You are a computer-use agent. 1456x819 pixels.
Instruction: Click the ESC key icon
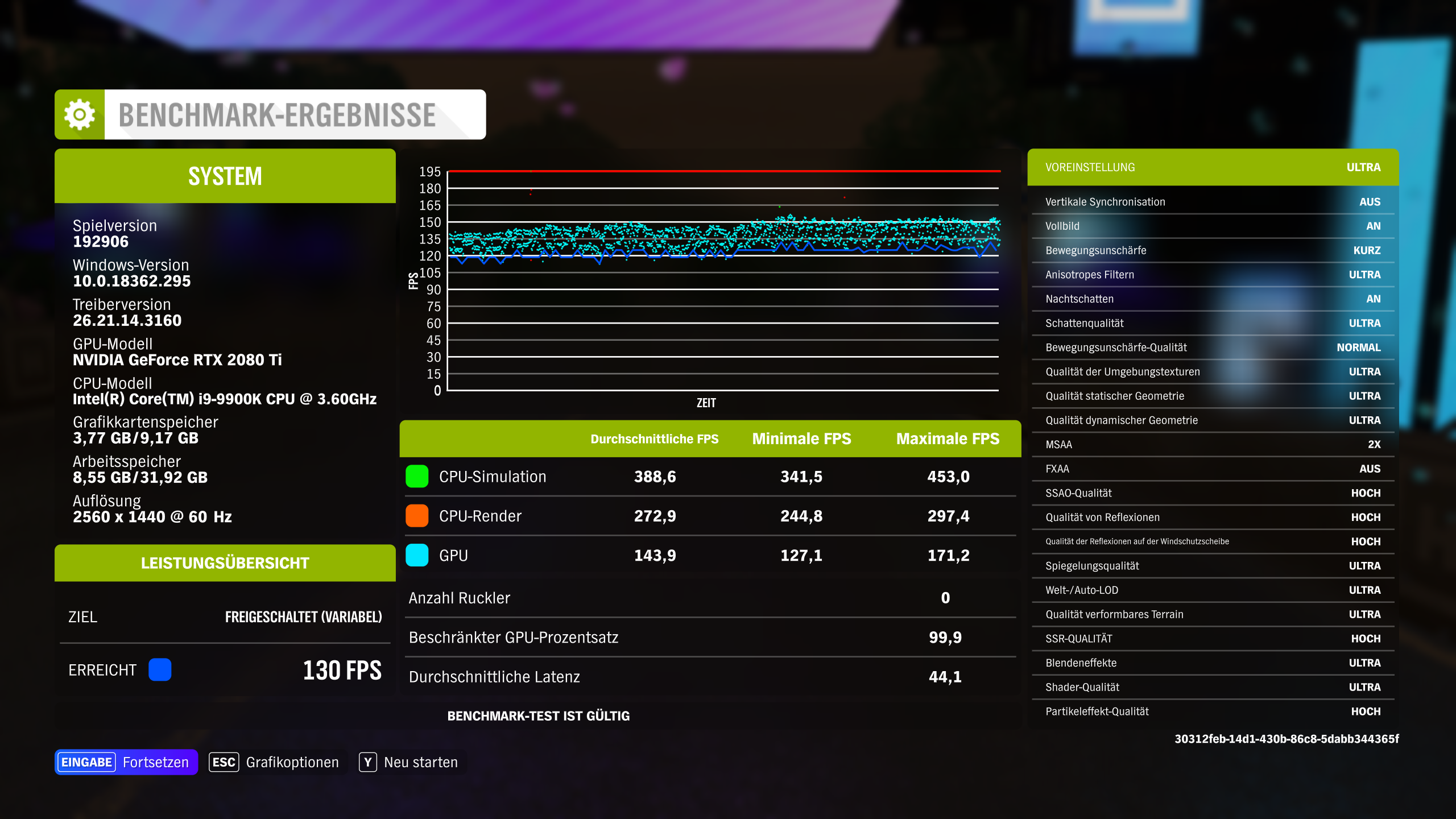tap(224, 762)
